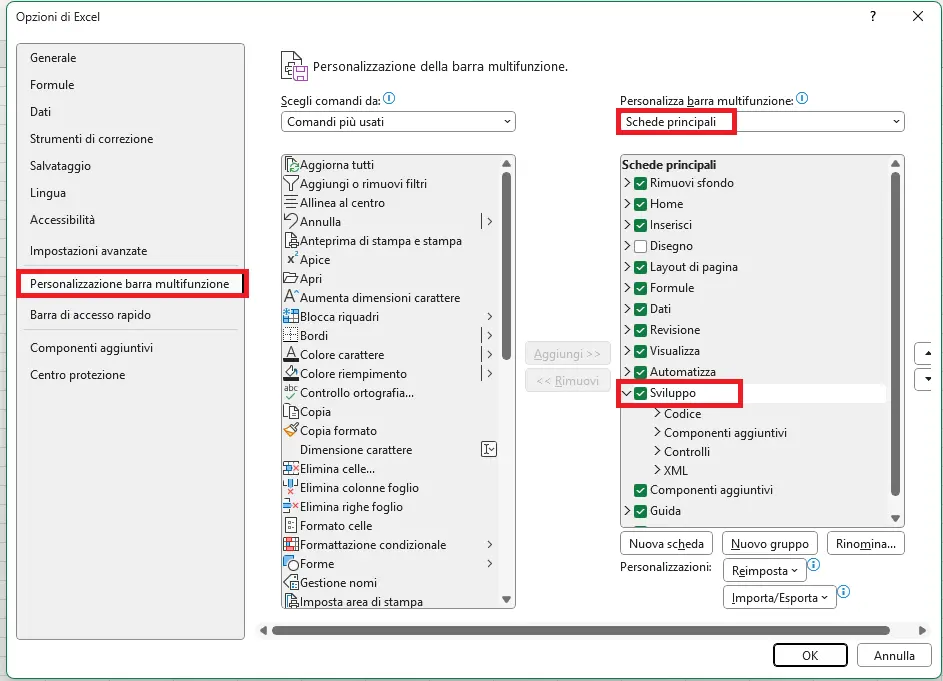This screenshot has width=943, height=681.
Task: Click the Copia copy icon
Action: point(291,411)
